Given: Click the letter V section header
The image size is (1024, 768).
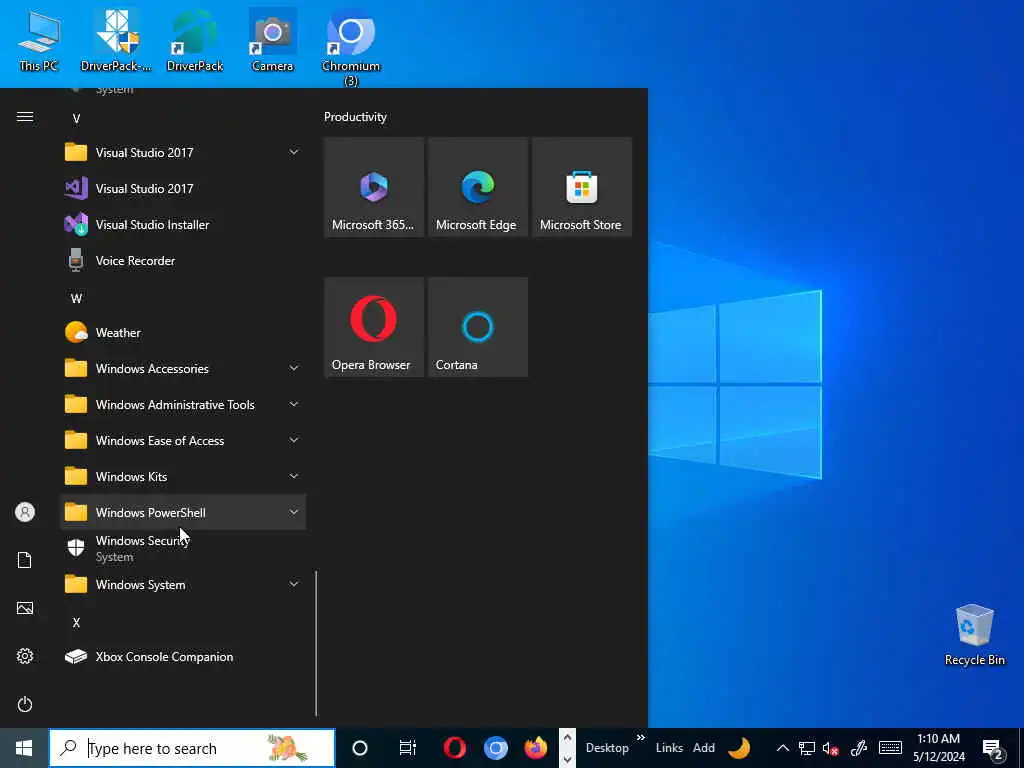Looking at the screenshot, I should (76, 118).
